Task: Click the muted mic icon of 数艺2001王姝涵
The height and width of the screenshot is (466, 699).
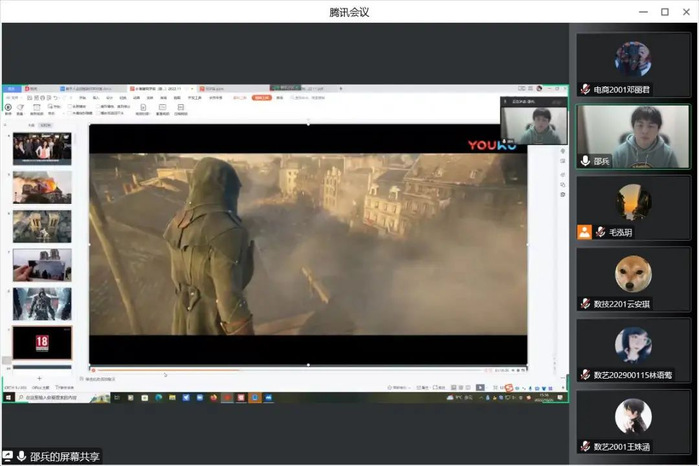Action: 585,446
